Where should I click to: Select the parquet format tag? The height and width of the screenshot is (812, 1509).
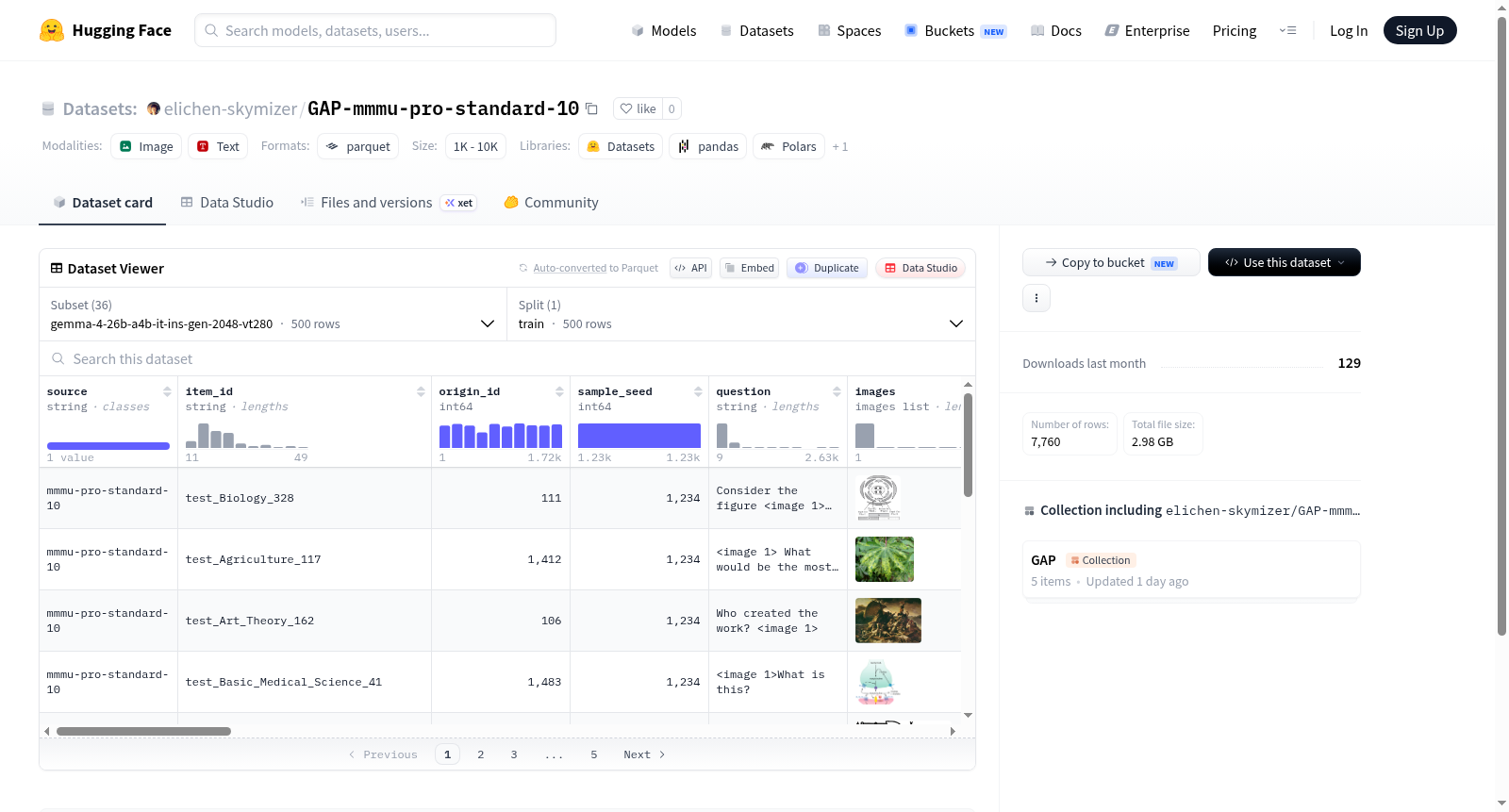357,146
